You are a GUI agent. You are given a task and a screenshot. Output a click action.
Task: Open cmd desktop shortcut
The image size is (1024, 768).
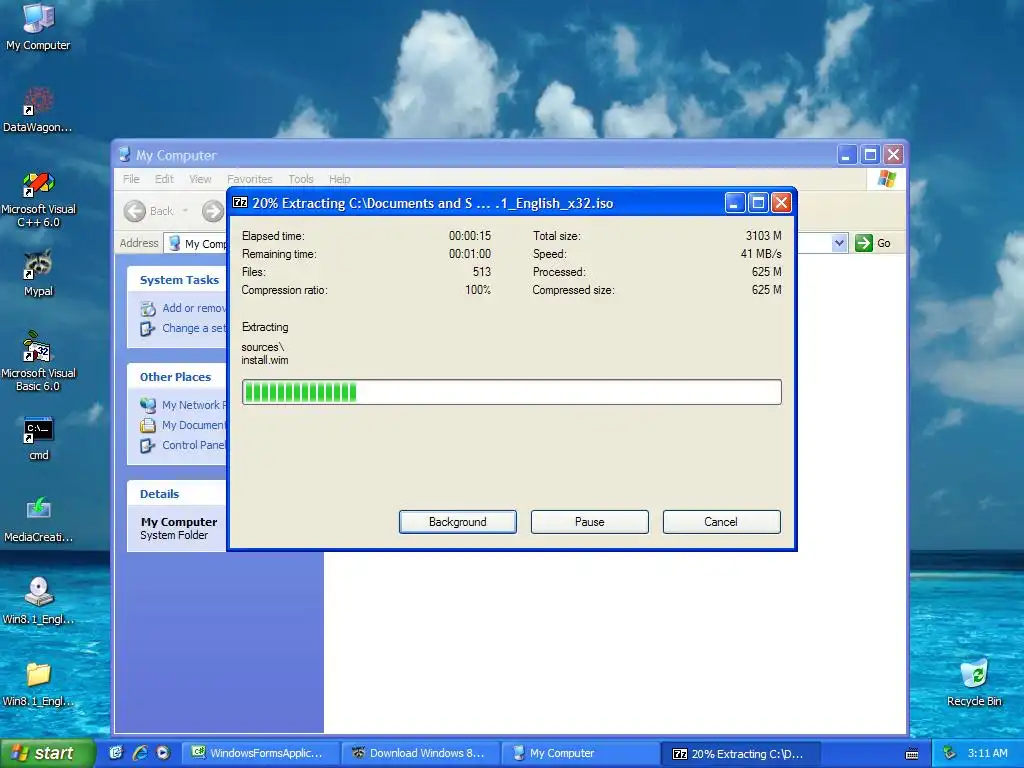tap(38, 438)
